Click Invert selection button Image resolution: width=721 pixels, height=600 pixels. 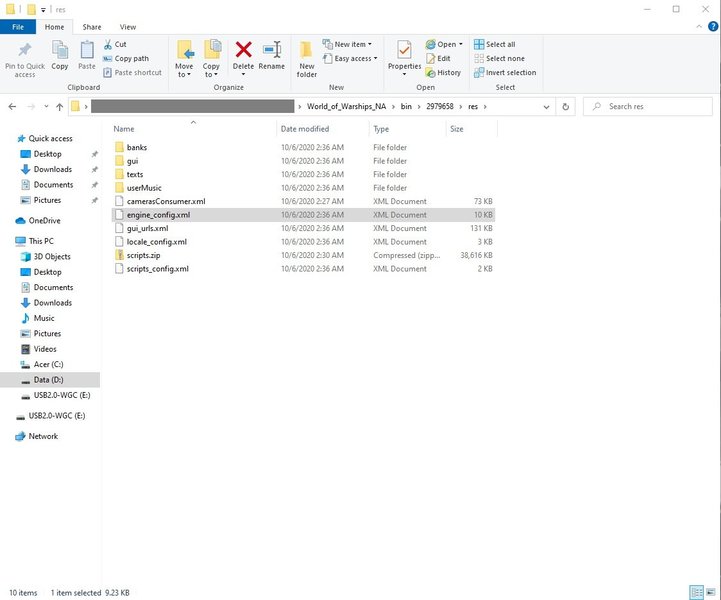[x=510, y=72]
